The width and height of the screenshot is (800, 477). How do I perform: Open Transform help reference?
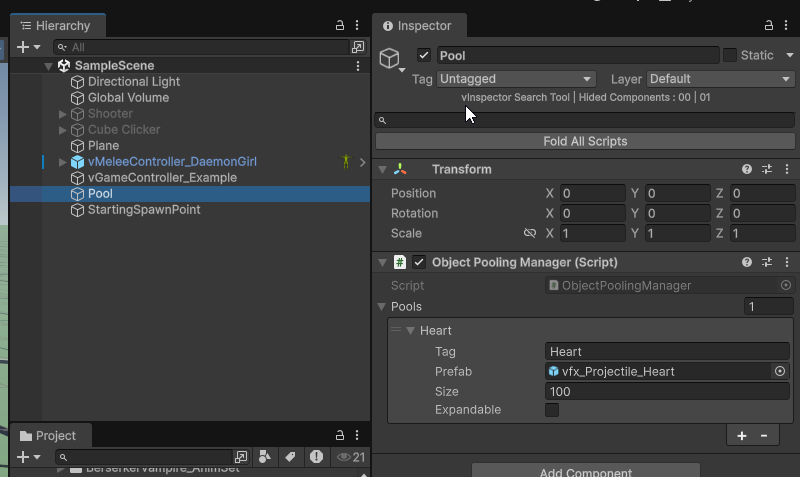pos(747,169)
